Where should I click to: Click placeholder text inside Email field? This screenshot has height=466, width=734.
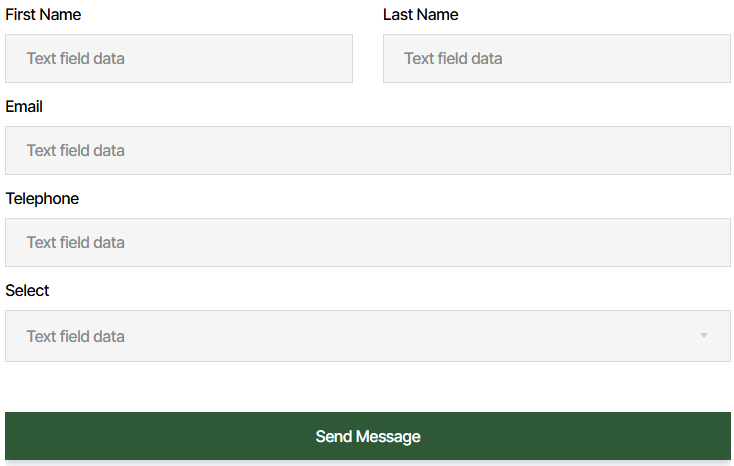click(76, 151)
